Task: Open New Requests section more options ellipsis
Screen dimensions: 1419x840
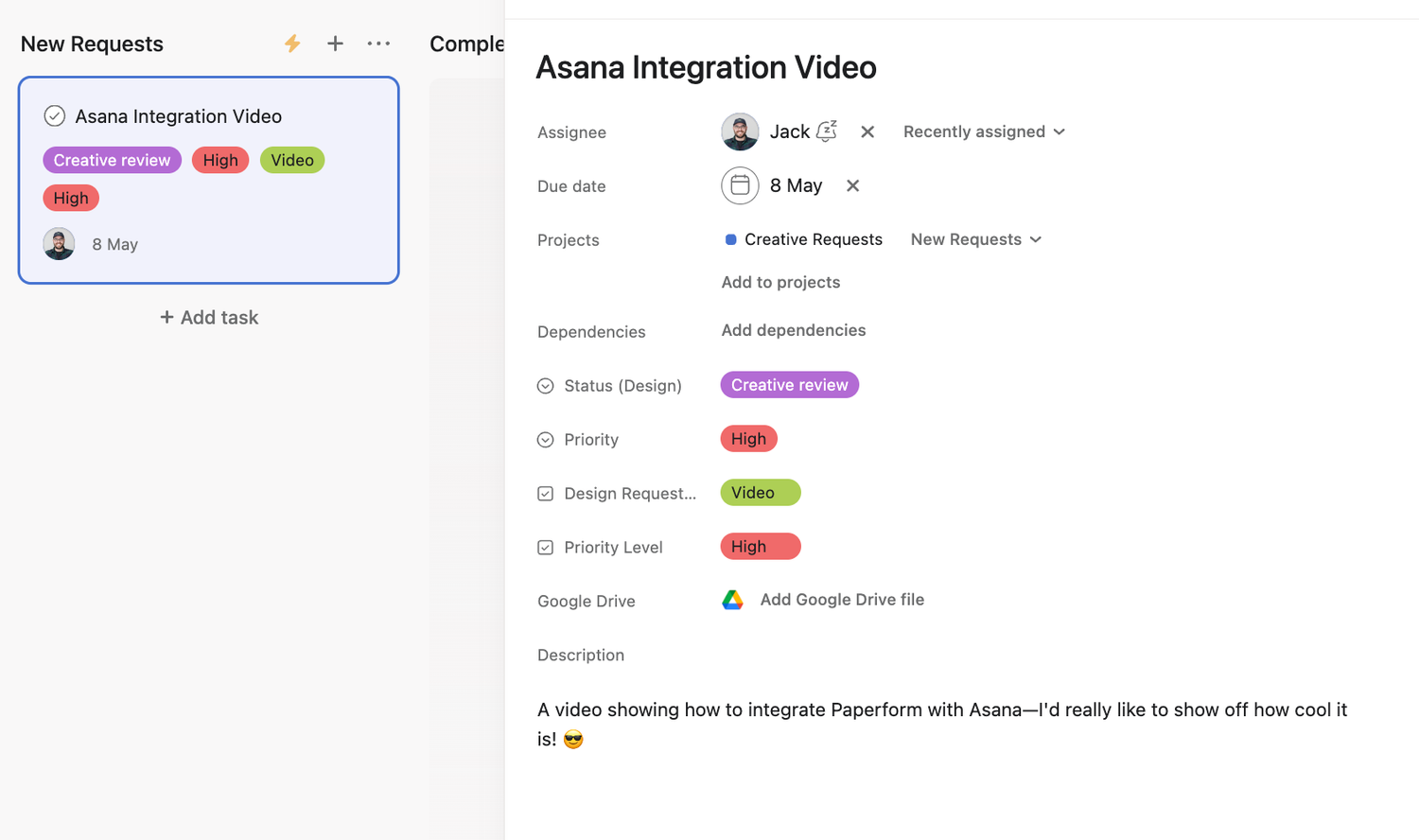Action: click(x=378, y=44)
